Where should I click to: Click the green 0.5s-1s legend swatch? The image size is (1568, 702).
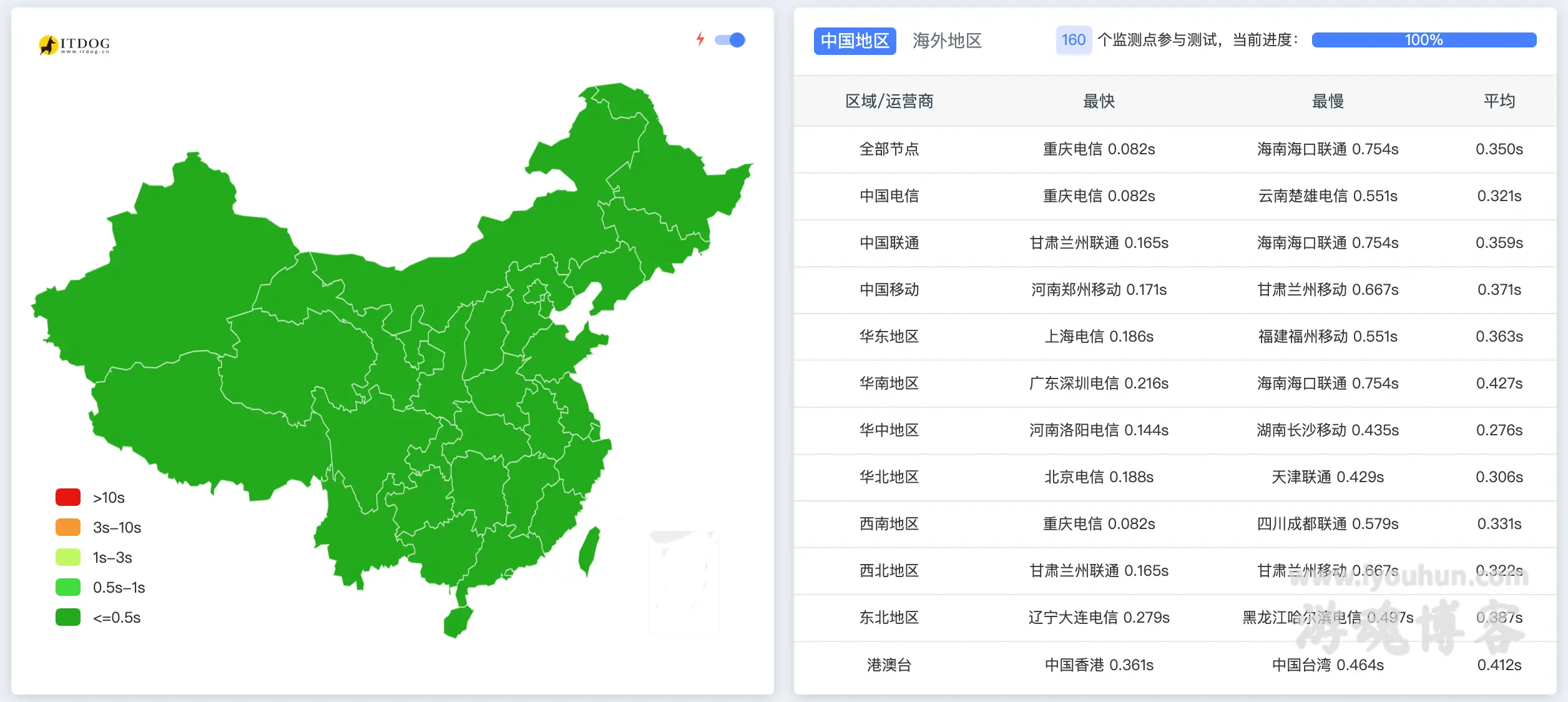(67, 587)
